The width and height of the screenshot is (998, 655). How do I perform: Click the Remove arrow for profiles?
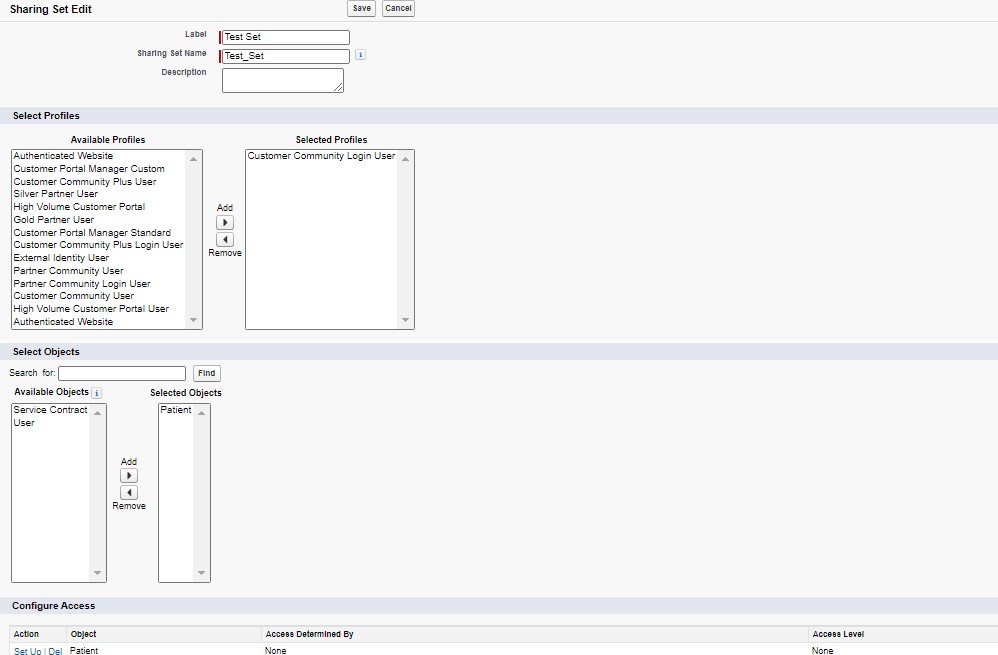click(x=225, y=239)
